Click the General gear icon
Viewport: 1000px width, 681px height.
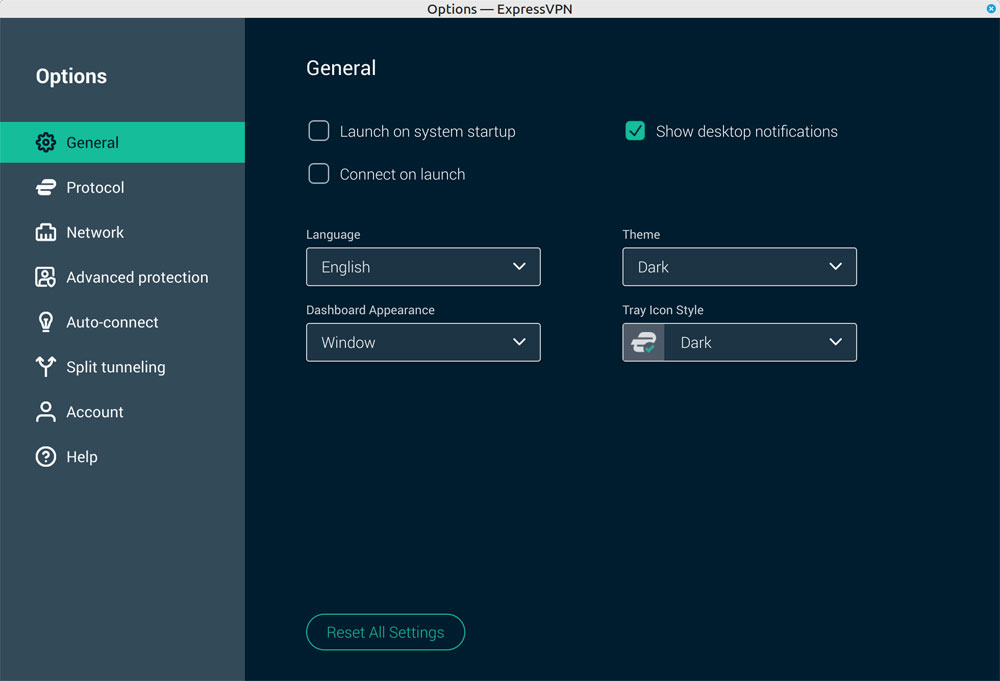point(46,142)
